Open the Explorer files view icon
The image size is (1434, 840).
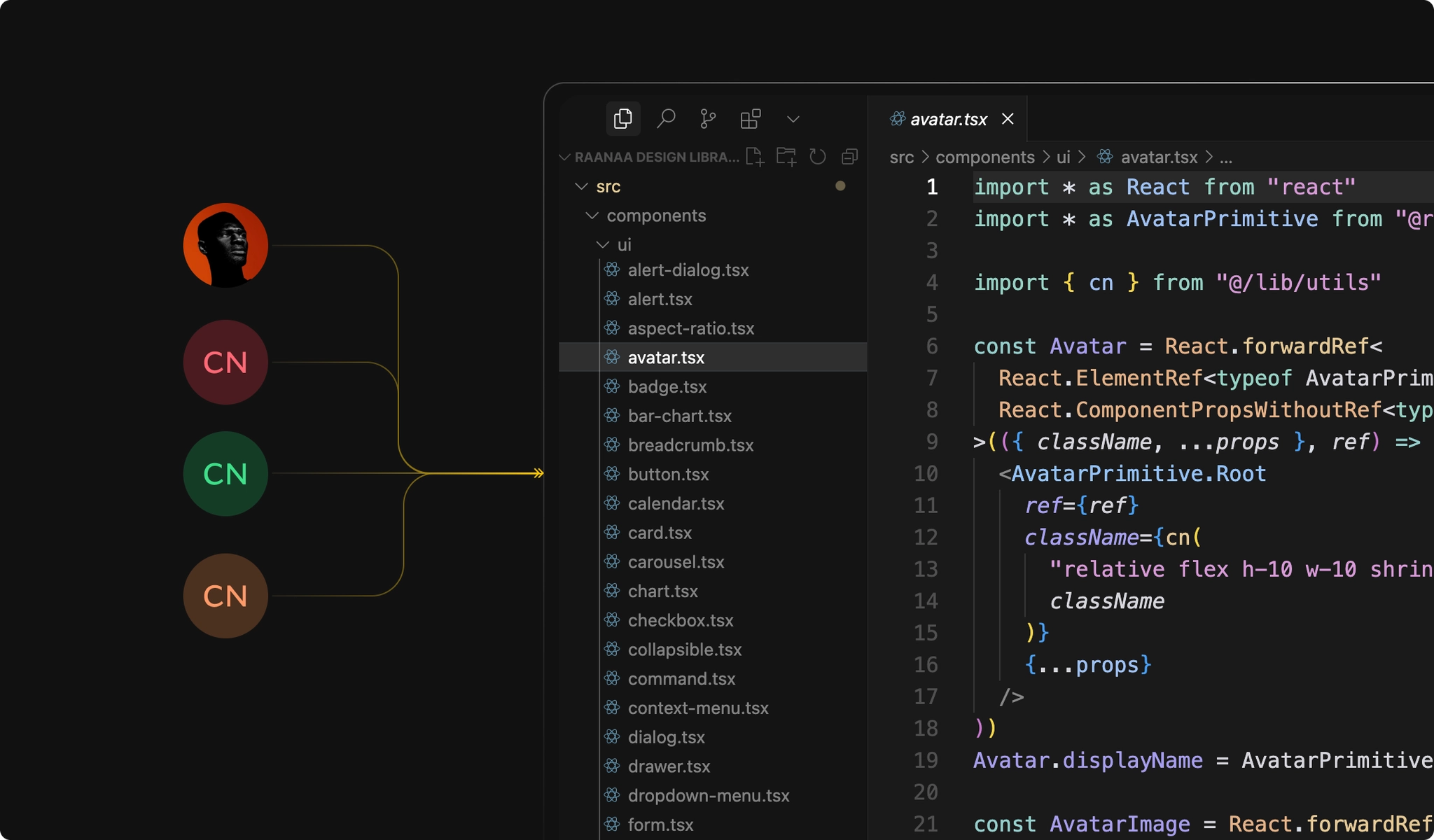tap(622, 118)
